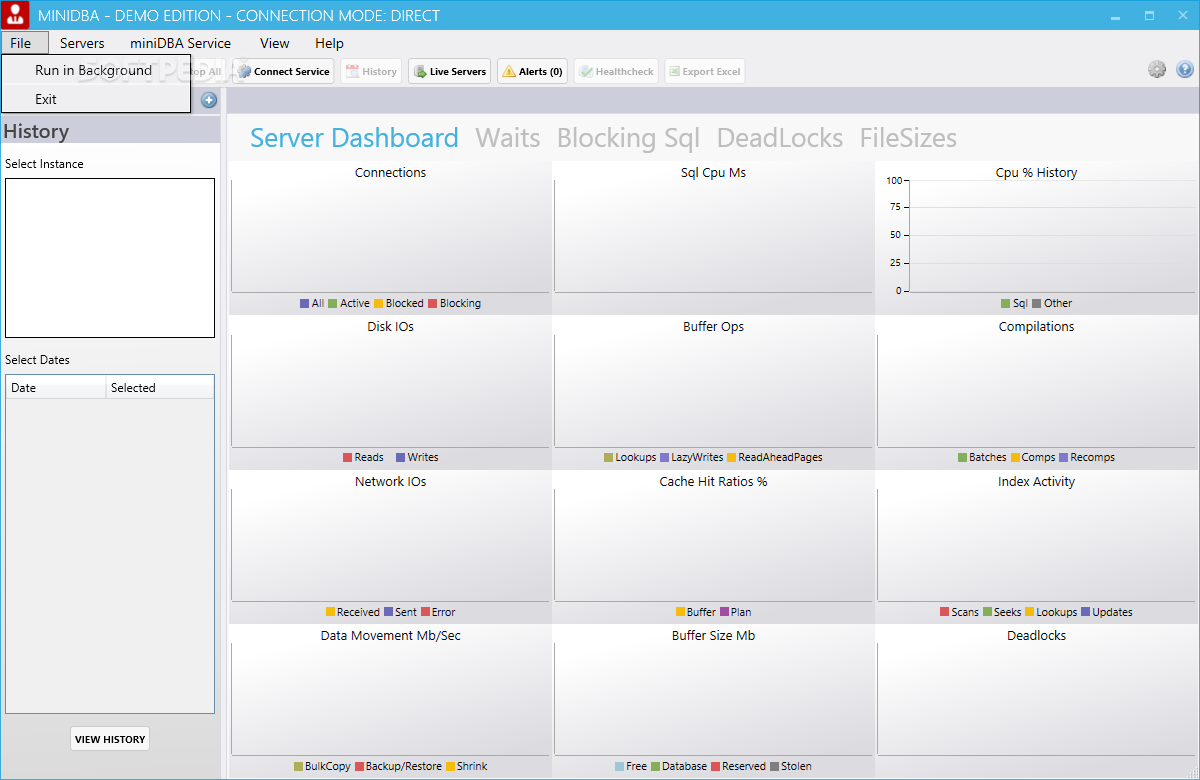Click the Connect Service toolbar button
The height and width of the screenshot is (780, 1200).
(x=283, y=71)
